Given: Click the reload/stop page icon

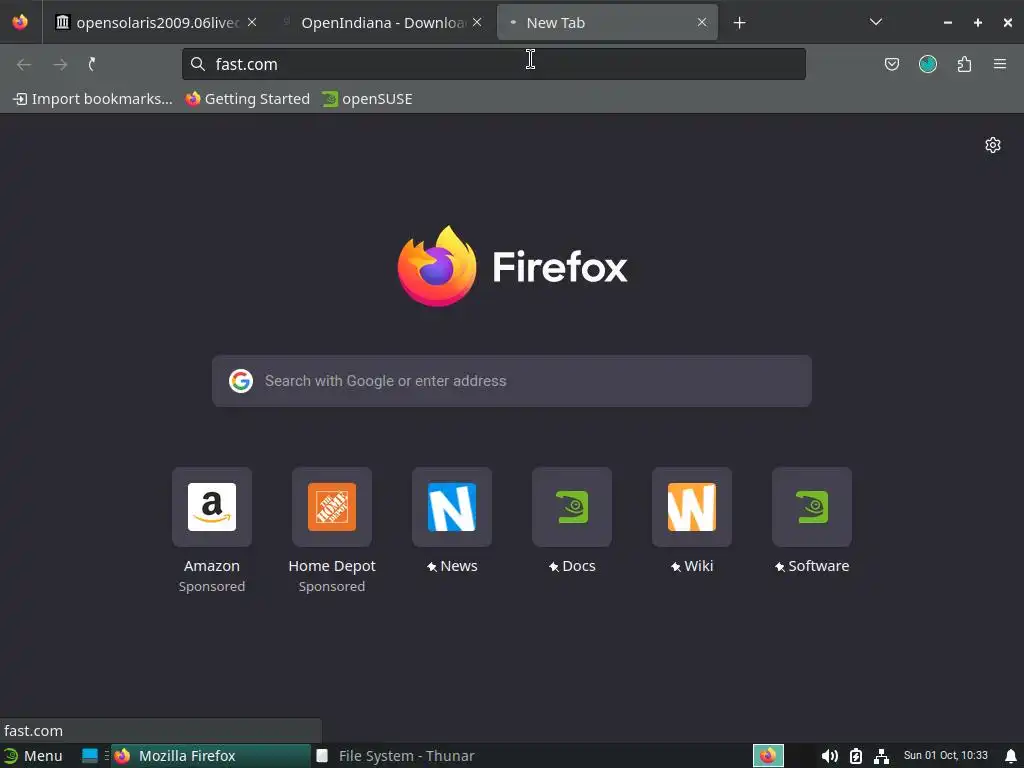Looking at the screenshot, I should coord(92,64).
